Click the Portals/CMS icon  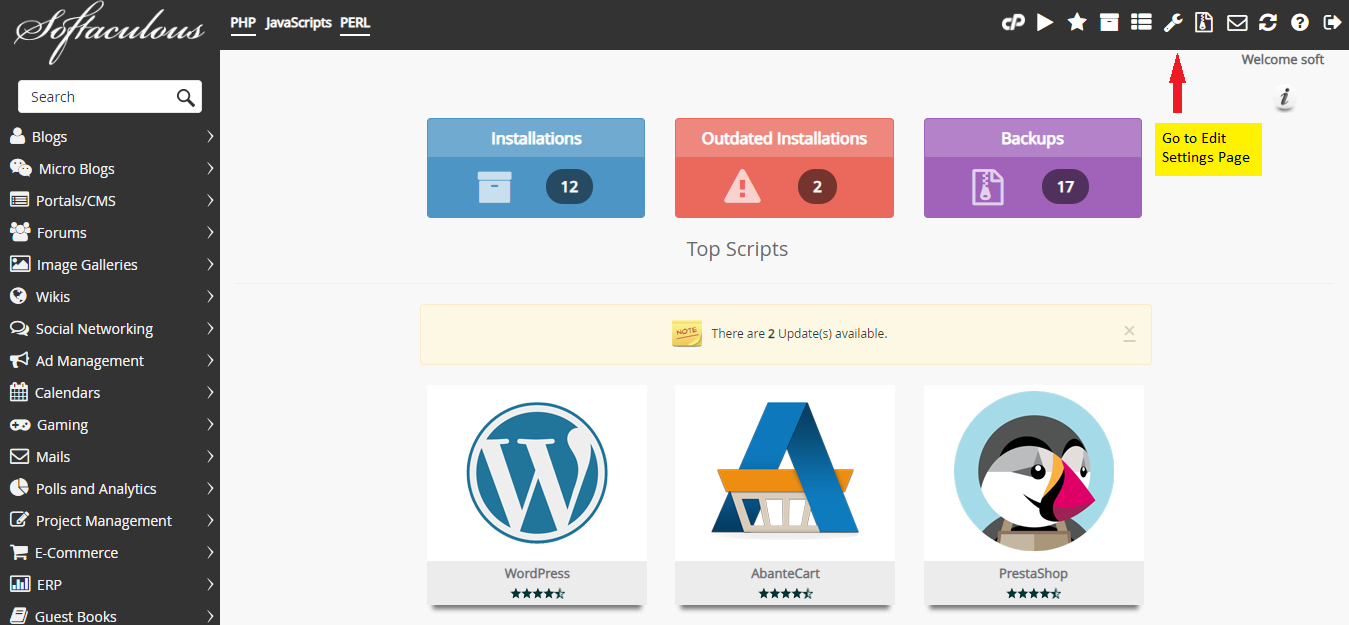coord(19,200)
